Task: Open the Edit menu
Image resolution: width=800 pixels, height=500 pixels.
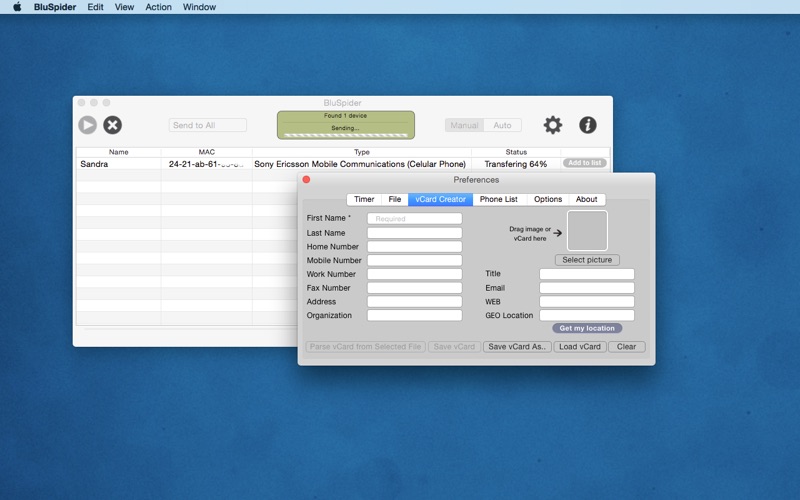Action: pyautogui.click(x=95, y=7)
